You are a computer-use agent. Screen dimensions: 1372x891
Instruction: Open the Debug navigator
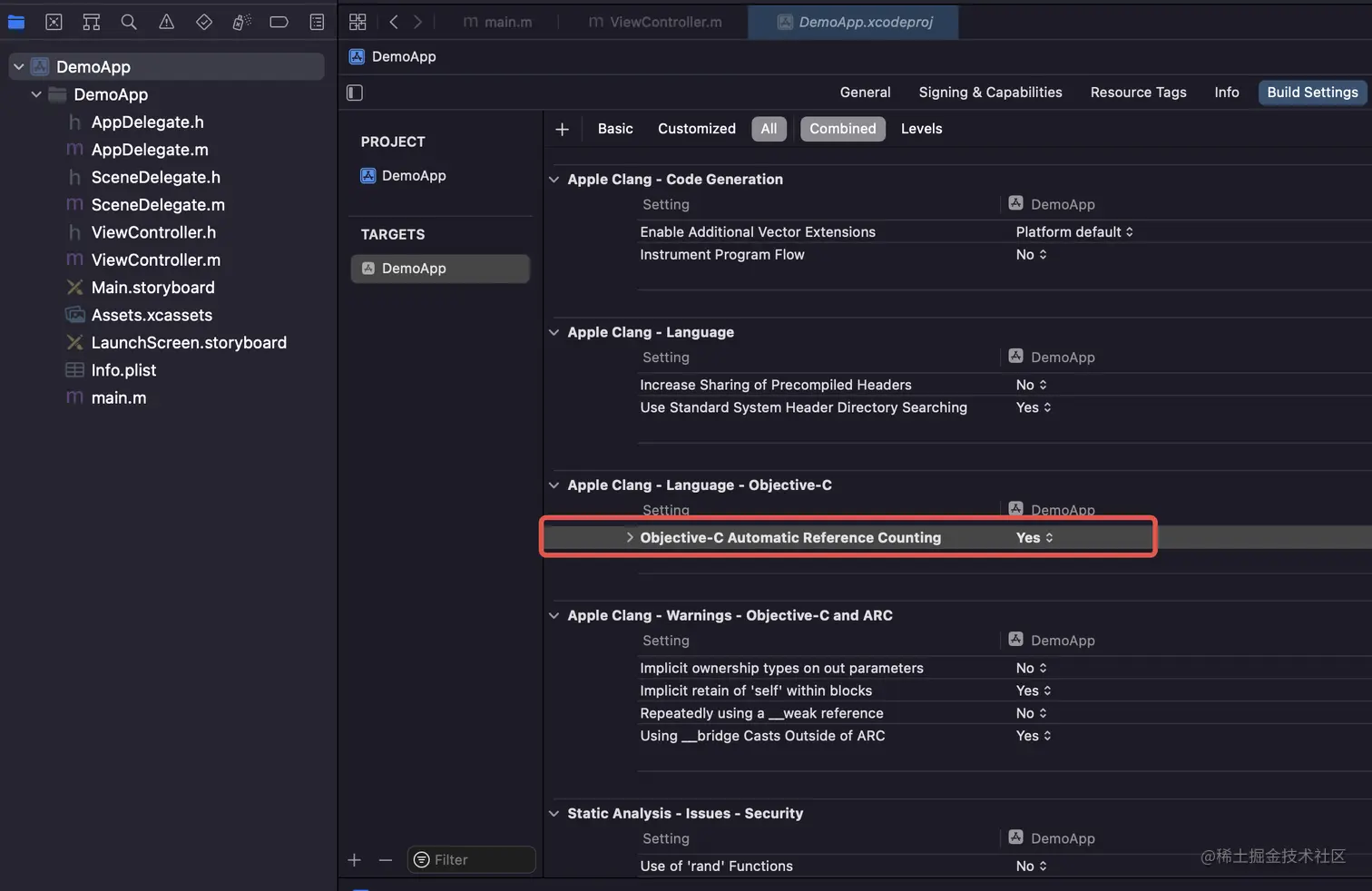point(241,22)
